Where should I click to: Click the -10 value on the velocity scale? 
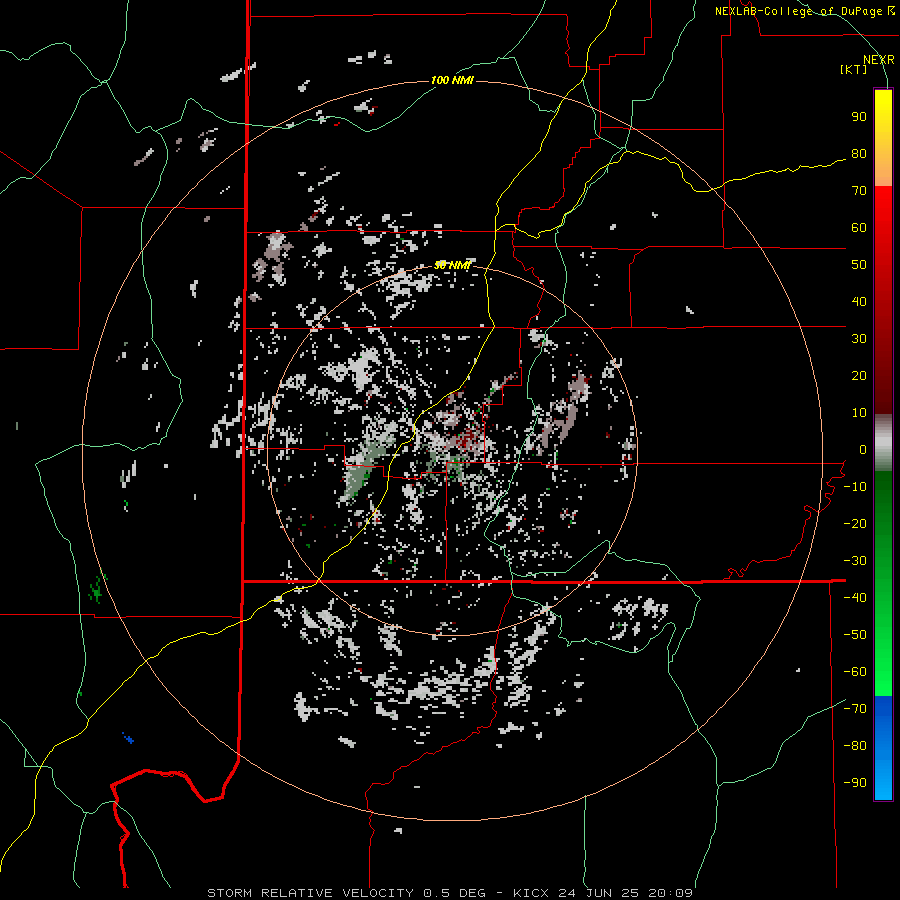coord(855,487)
